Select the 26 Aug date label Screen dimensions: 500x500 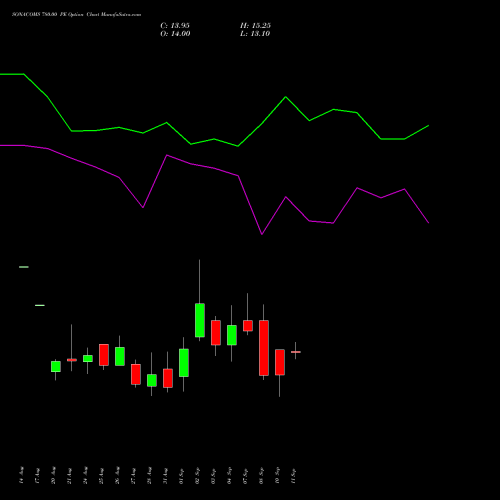118,475
